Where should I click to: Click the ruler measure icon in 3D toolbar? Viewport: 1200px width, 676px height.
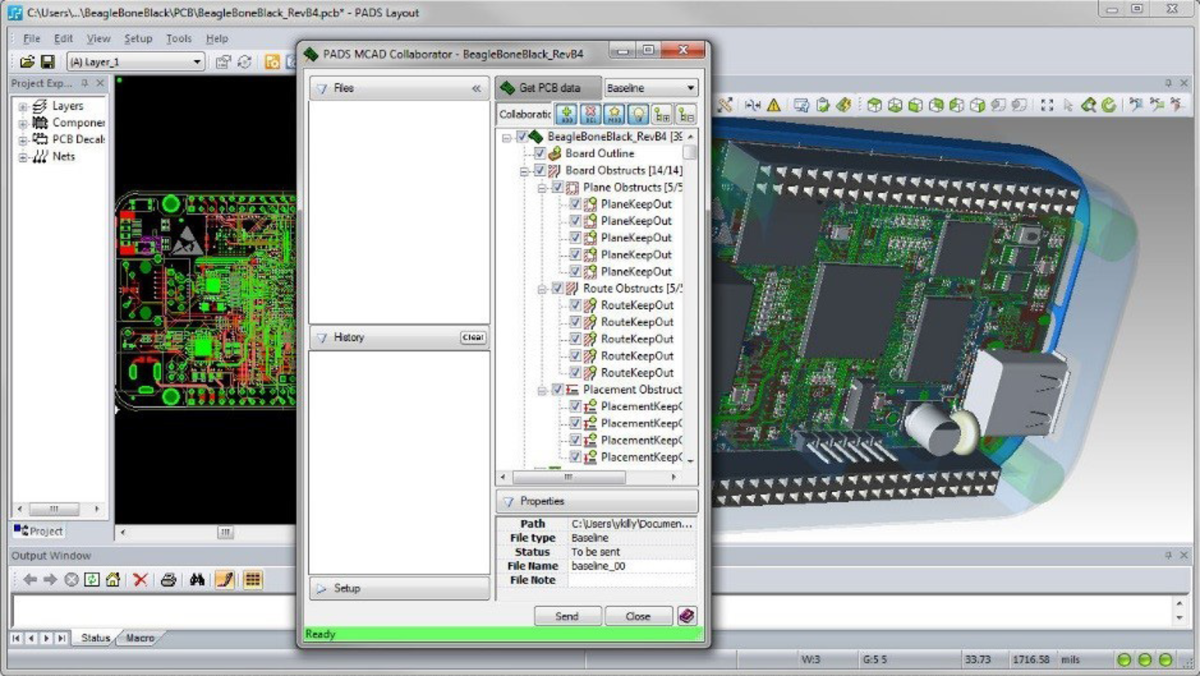pyautogui.click(x=725, y=104)
